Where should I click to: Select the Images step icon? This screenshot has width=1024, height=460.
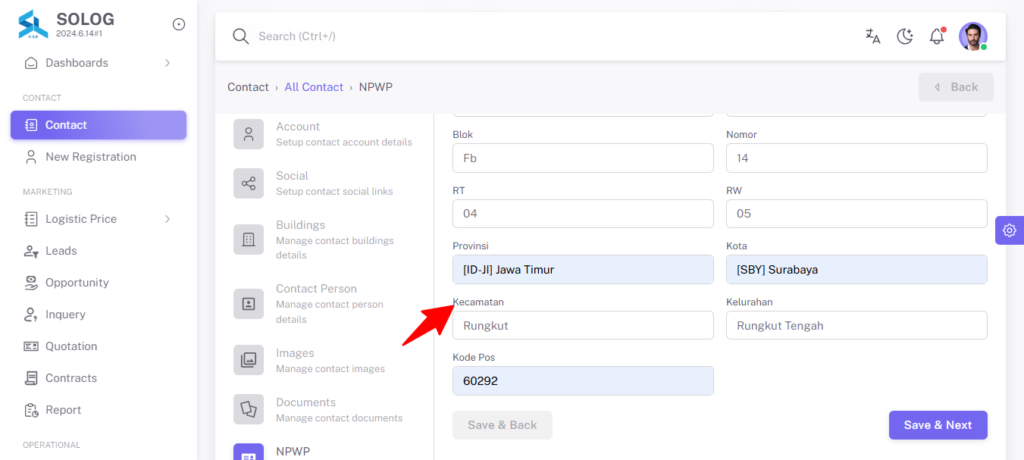[249, 360]
